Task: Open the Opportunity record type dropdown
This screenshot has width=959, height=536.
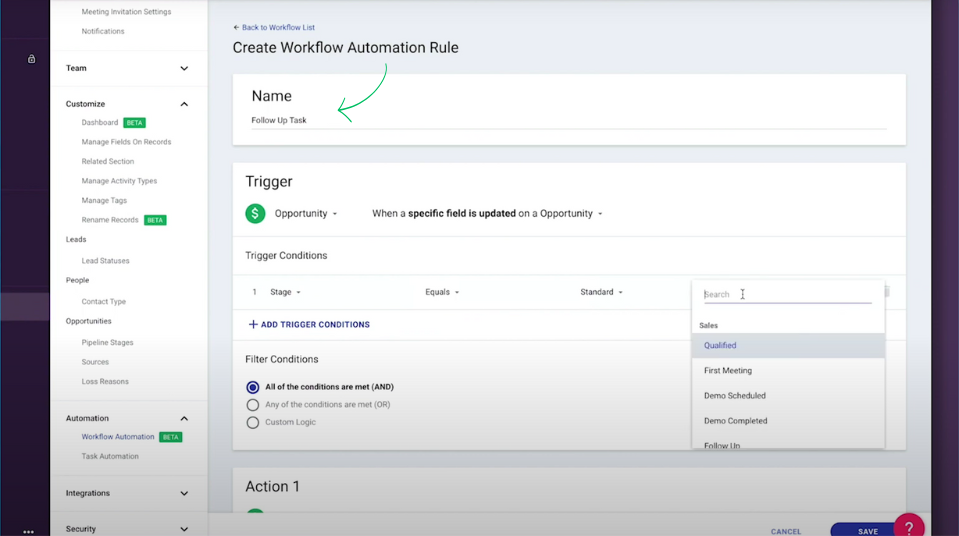Action: coord(306,214)
